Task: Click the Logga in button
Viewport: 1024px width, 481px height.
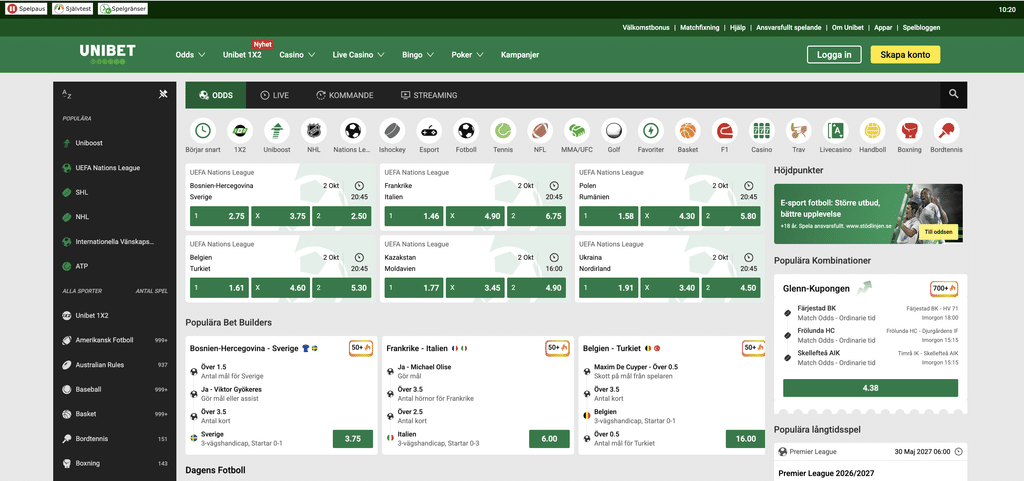Action: click(x=834, y=55)
